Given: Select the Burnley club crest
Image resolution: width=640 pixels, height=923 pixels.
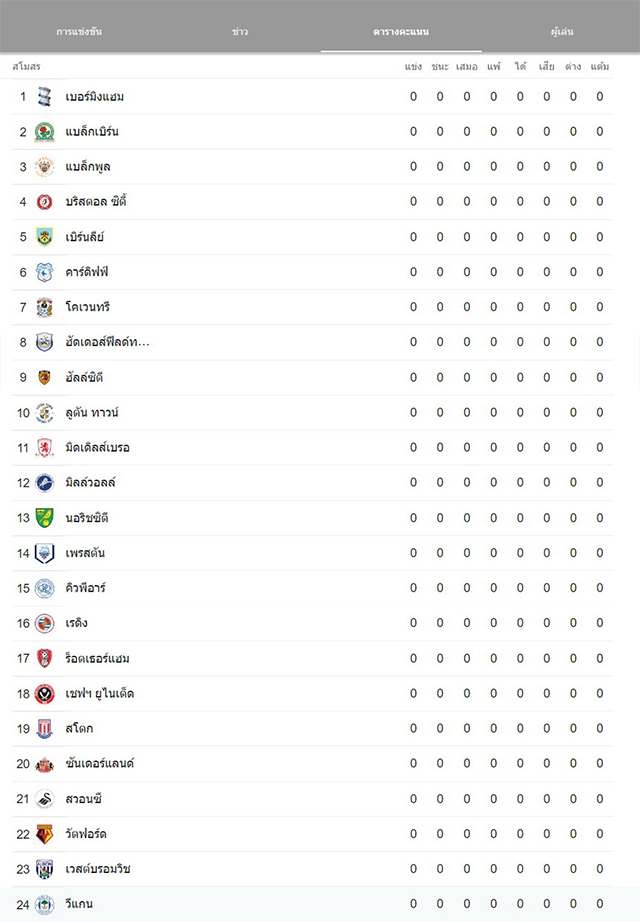Looking at the screenshot, I should click(44, 237).
